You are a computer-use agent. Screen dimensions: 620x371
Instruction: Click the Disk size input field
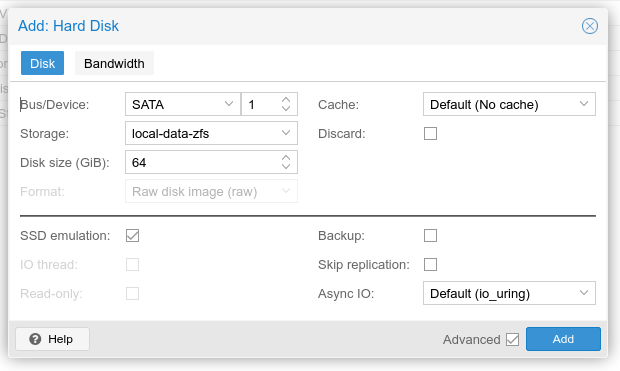tap(203, 162)
